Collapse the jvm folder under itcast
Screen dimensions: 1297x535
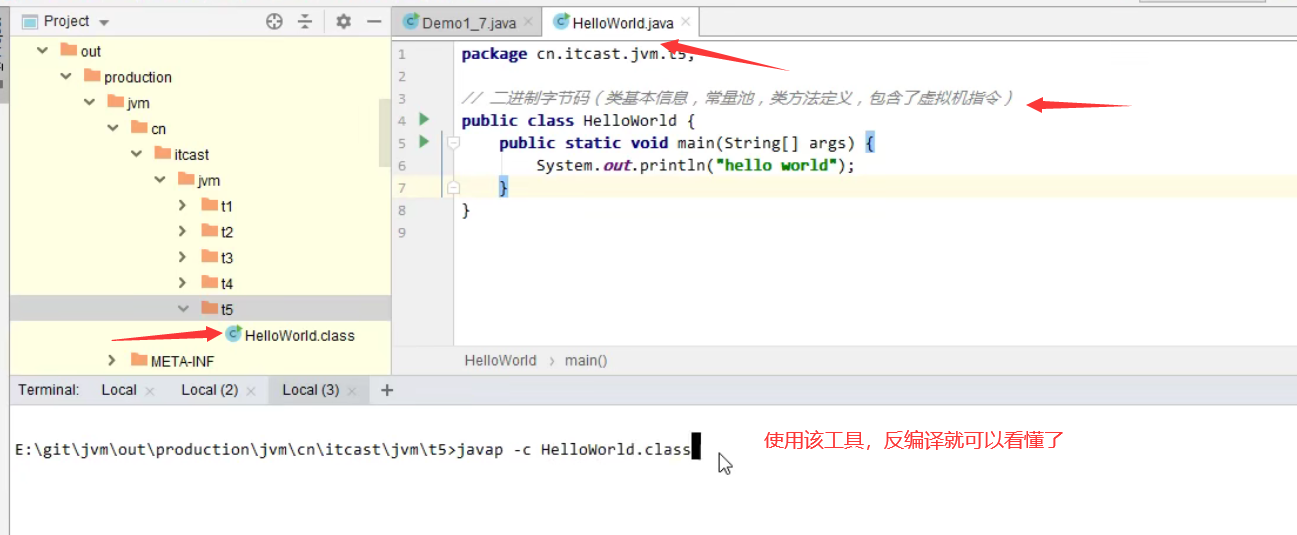coord(160,181)
